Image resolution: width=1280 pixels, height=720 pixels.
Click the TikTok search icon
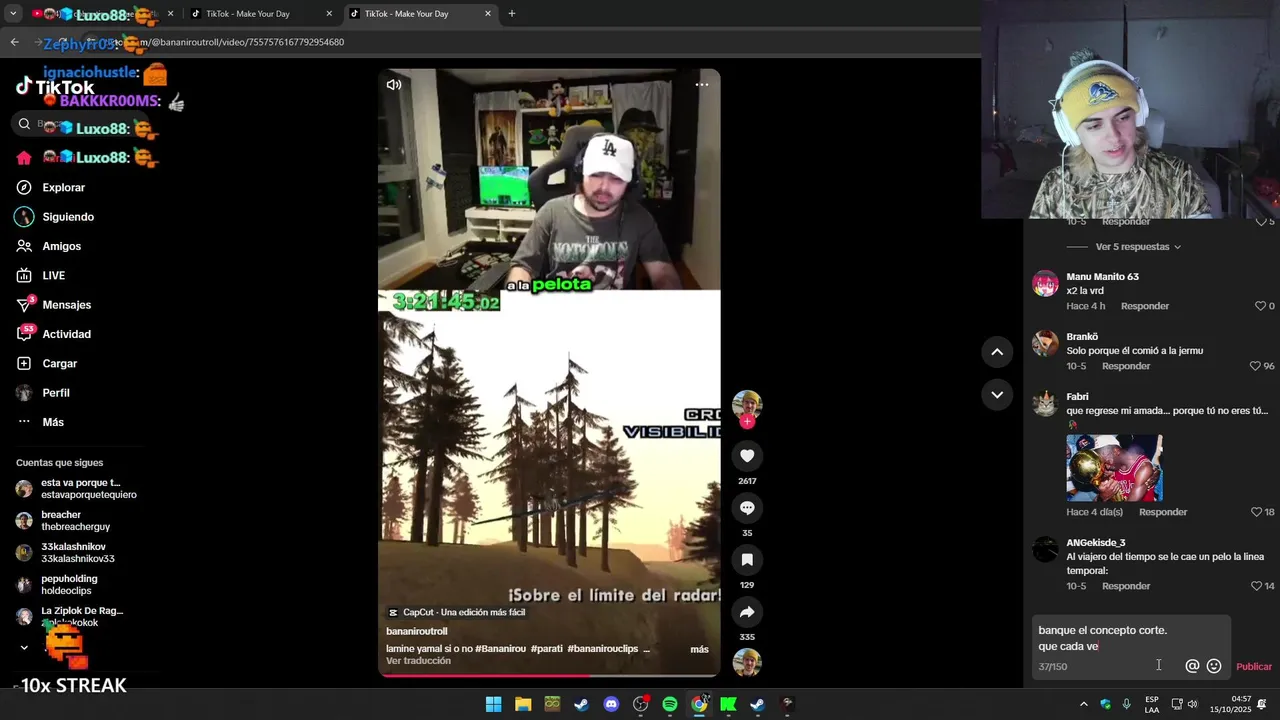(x=24, y=124)
